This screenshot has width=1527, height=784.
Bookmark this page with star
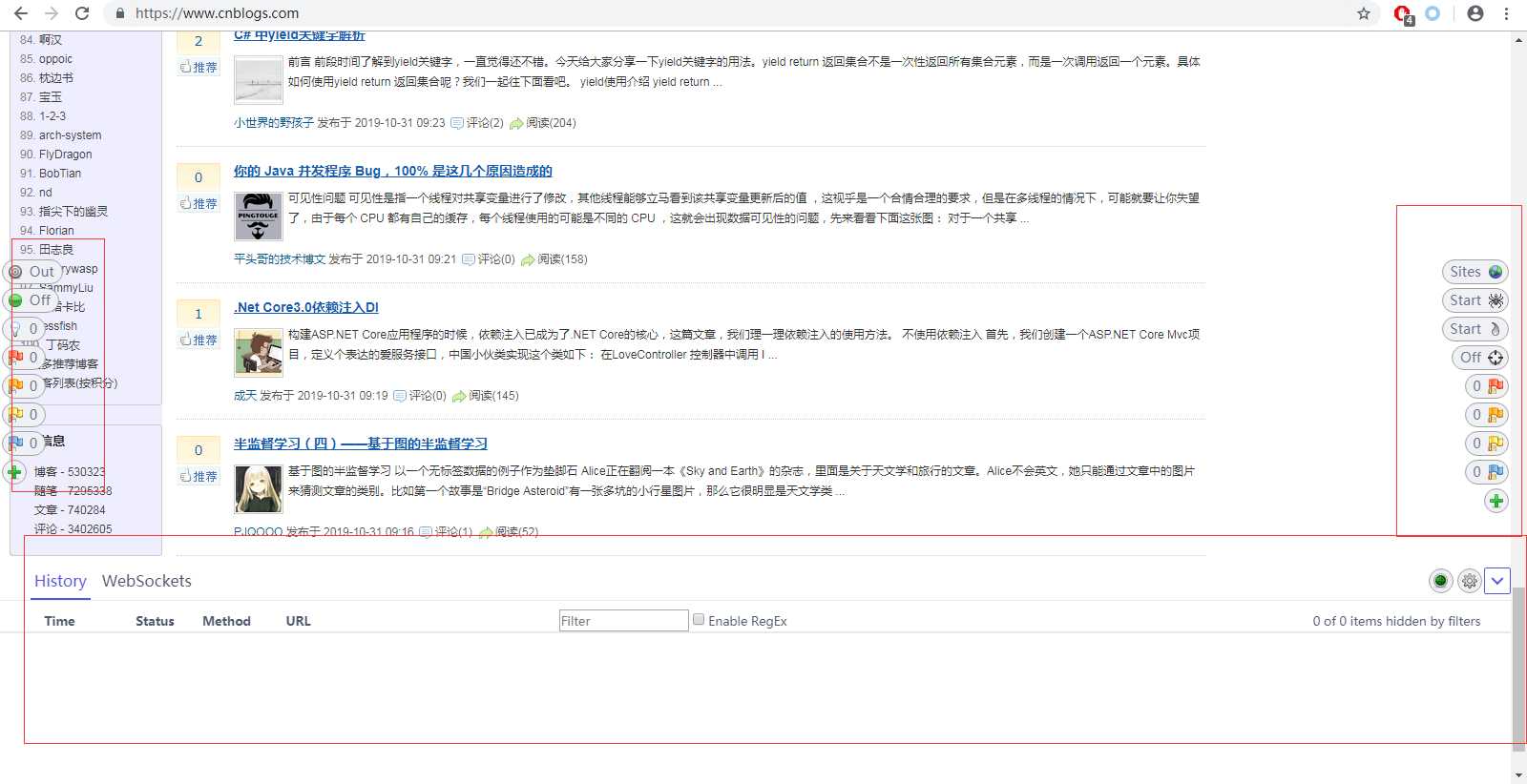pos(1364,13)
